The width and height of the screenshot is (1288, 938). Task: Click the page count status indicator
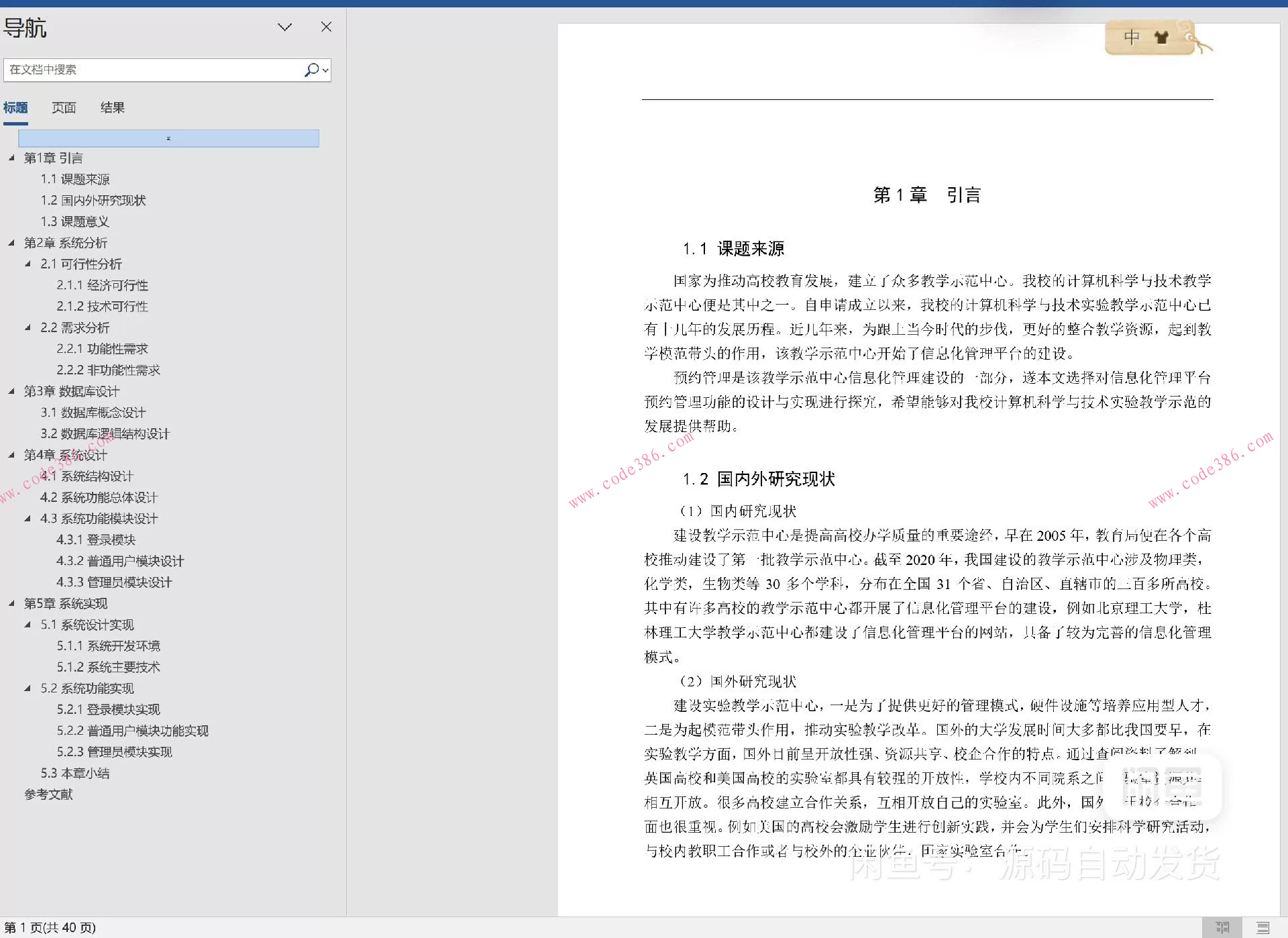[x=50, y=927]
